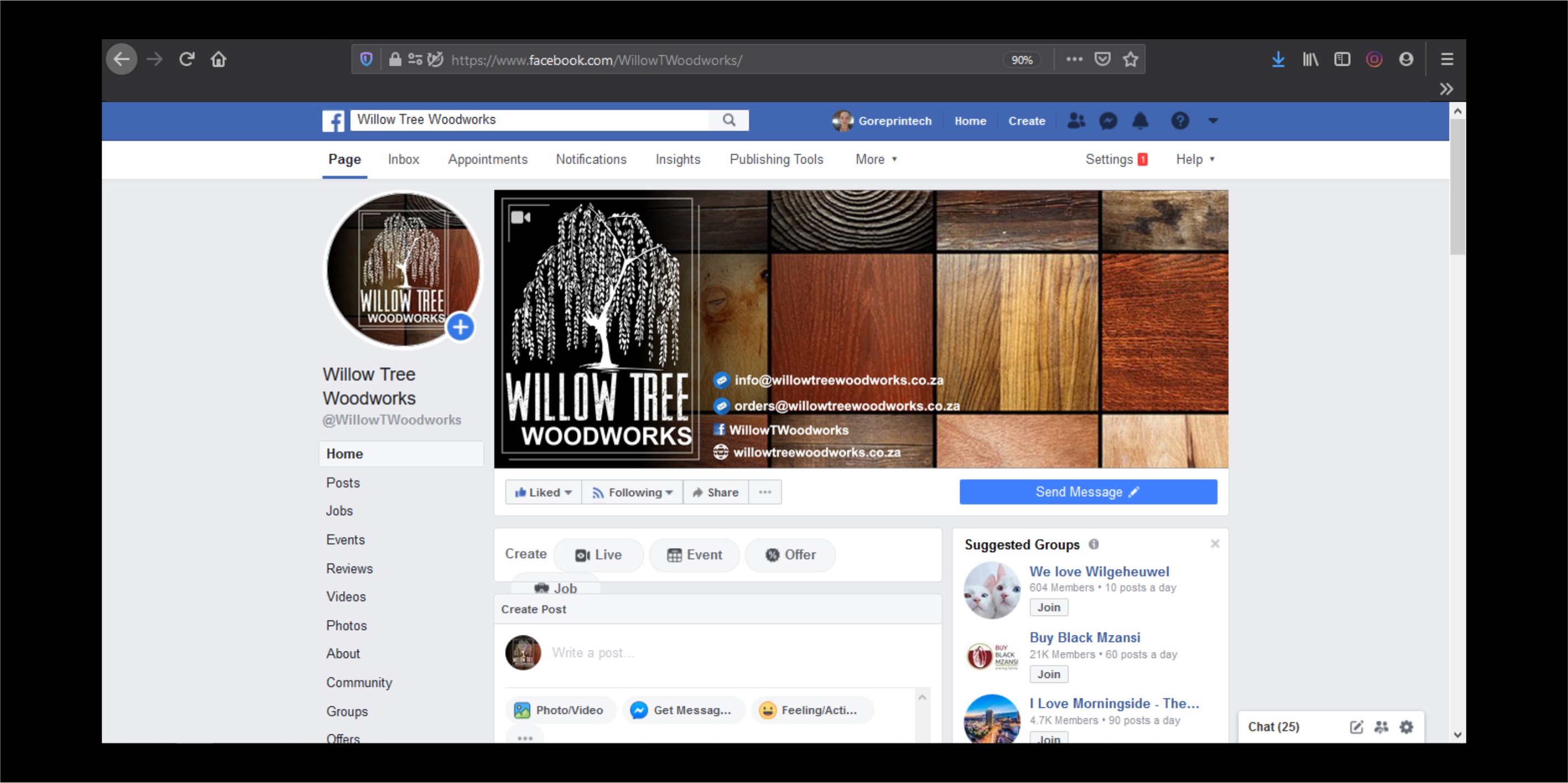Click the friend requests icon

(x=1076, y=120)
